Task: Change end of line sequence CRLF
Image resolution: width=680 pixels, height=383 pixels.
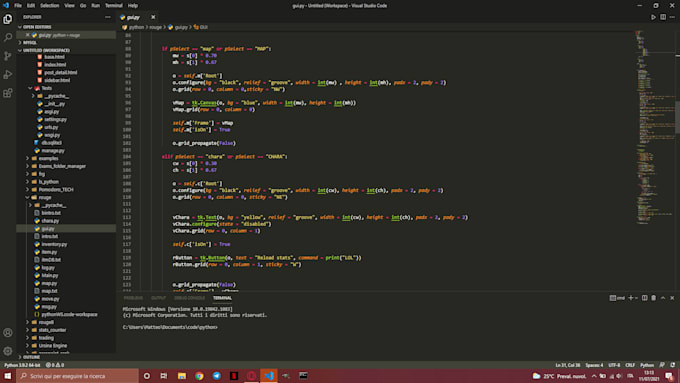Action: [630, 365]
